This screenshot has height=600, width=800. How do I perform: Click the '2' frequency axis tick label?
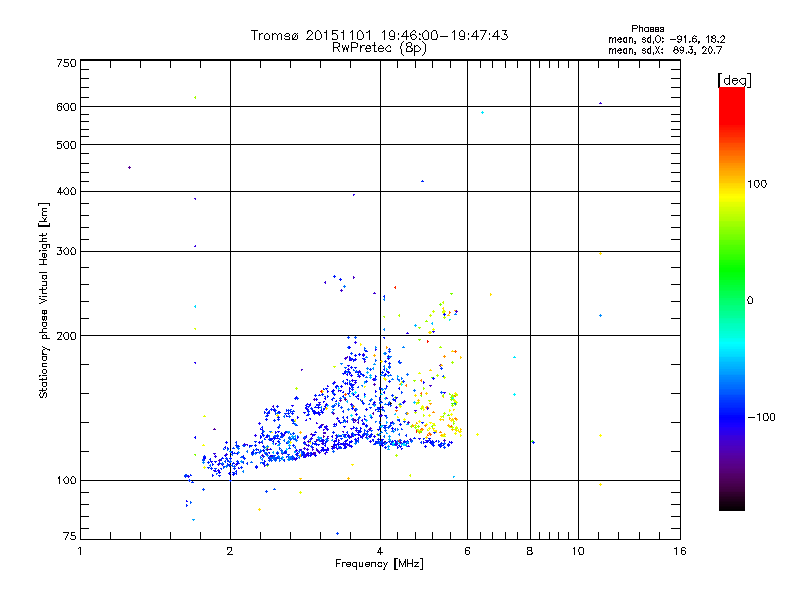[x=230, y=551]
